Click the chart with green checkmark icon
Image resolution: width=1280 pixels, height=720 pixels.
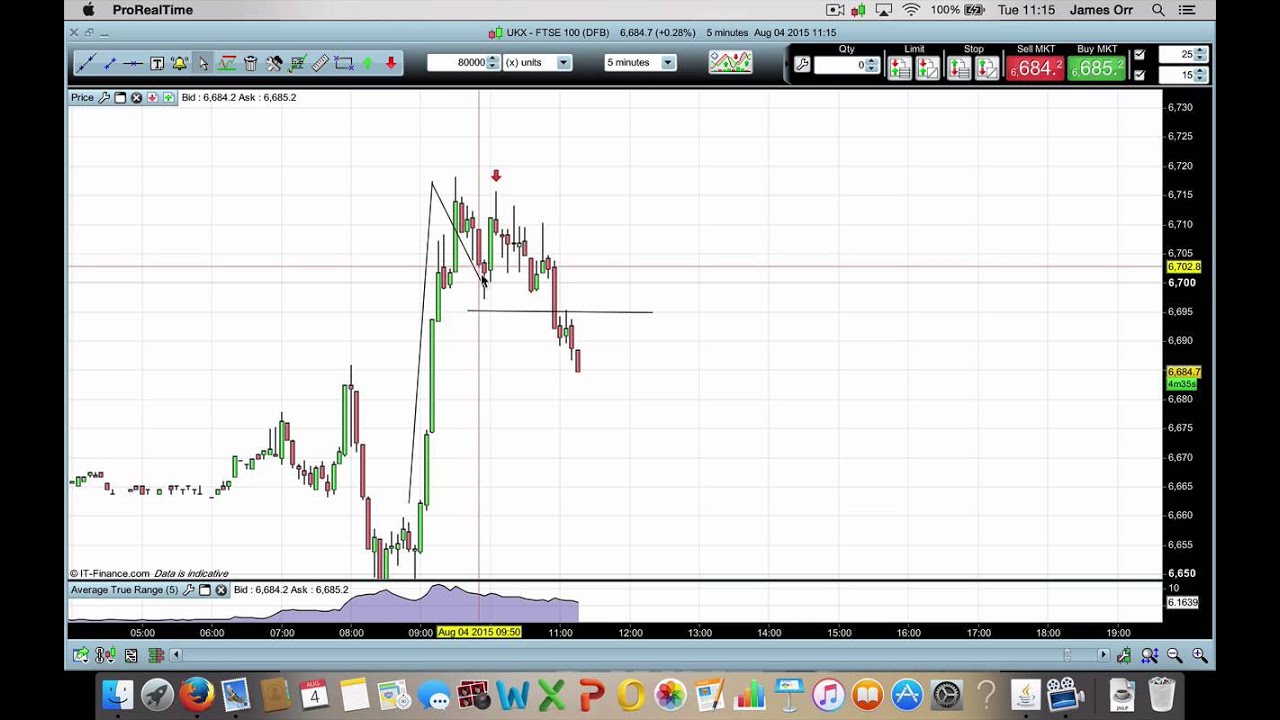click(x=297, y=63)
